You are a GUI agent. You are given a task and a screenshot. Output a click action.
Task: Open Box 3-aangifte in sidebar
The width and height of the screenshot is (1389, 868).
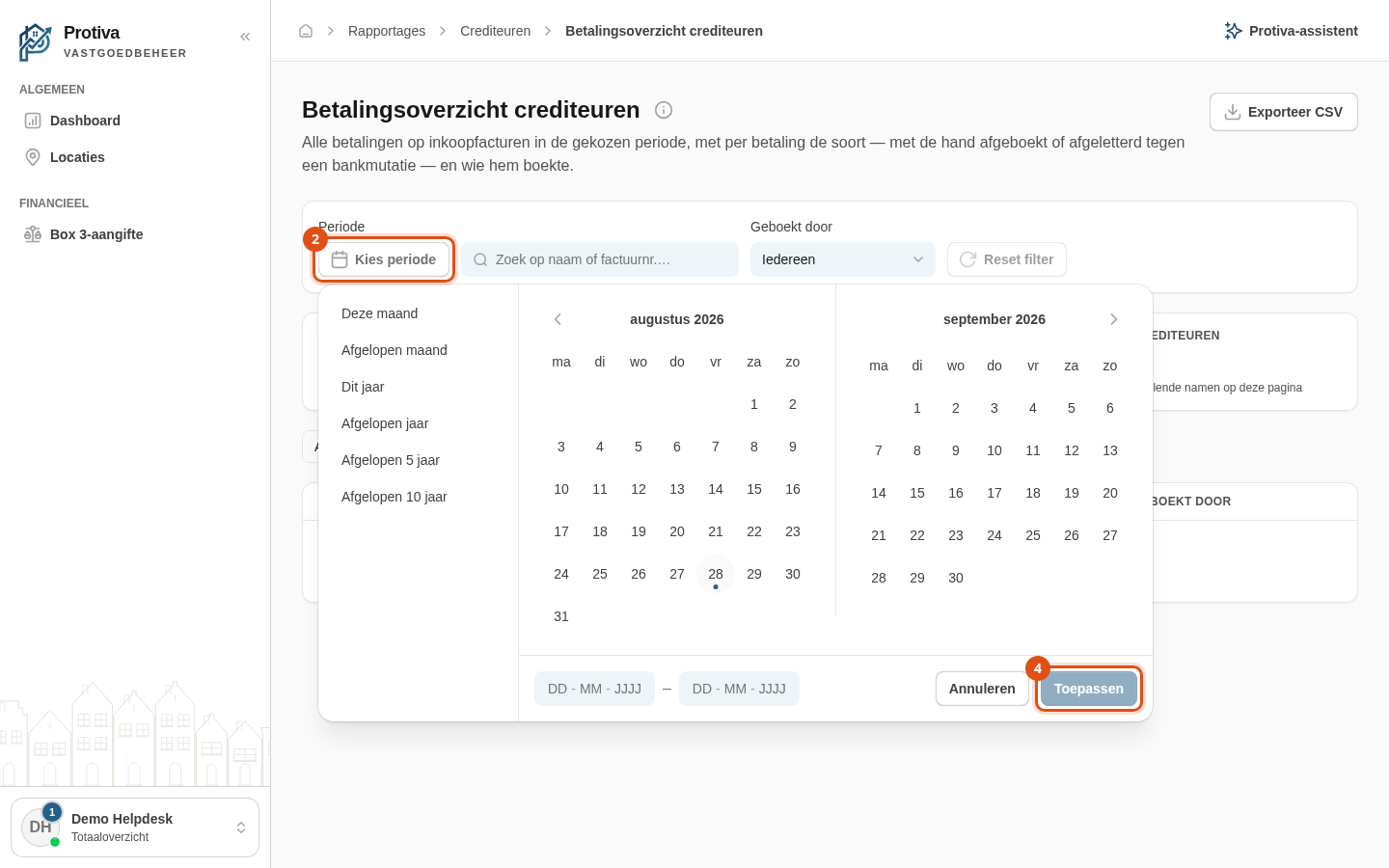[135, 234]
